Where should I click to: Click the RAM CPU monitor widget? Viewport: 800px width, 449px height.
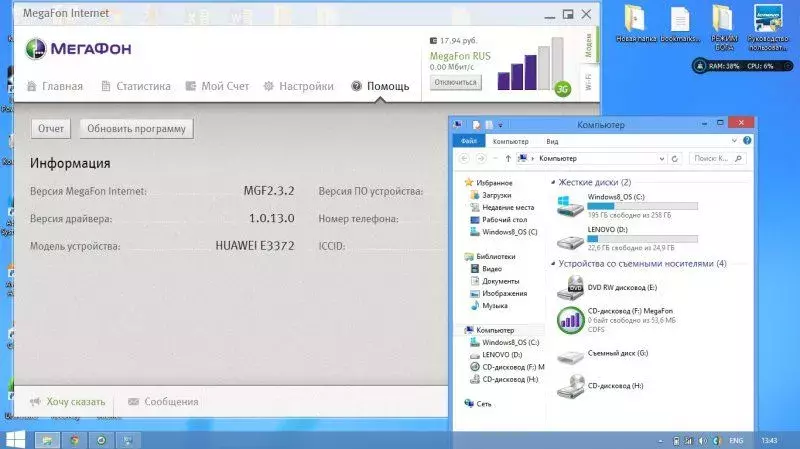pos(742,66)
